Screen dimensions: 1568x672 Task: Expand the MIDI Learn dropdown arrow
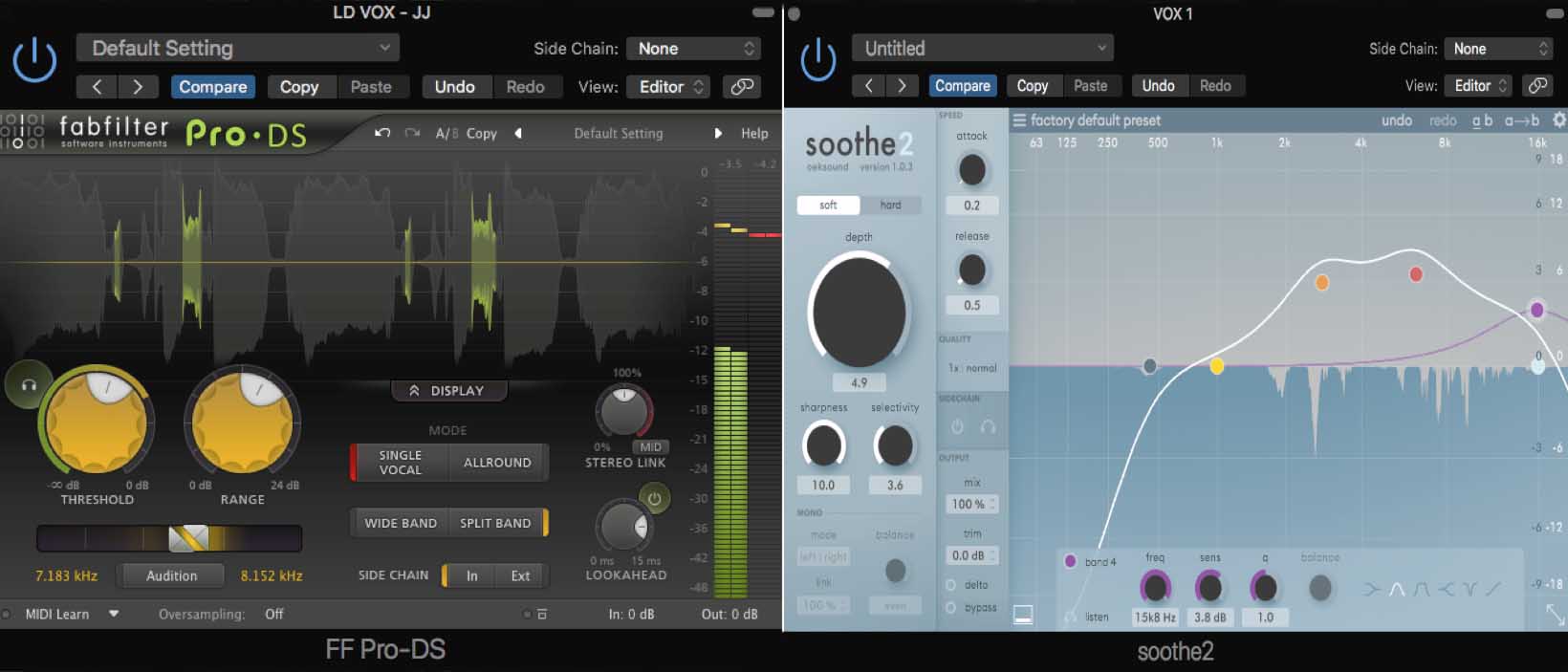(114, 614)
